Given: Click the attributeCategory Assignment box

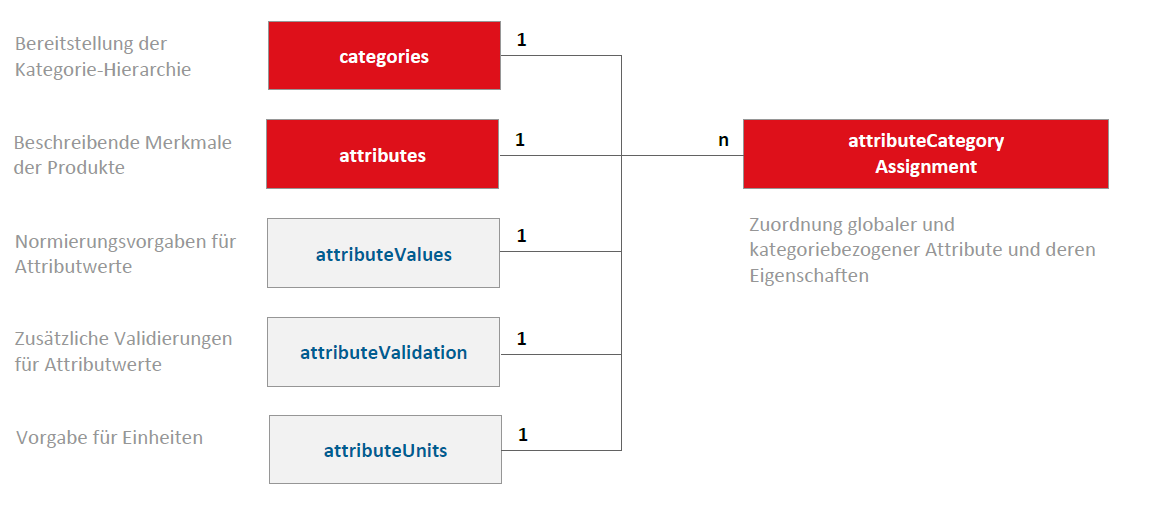Looking at the screenshot, I should click(926, 154).
